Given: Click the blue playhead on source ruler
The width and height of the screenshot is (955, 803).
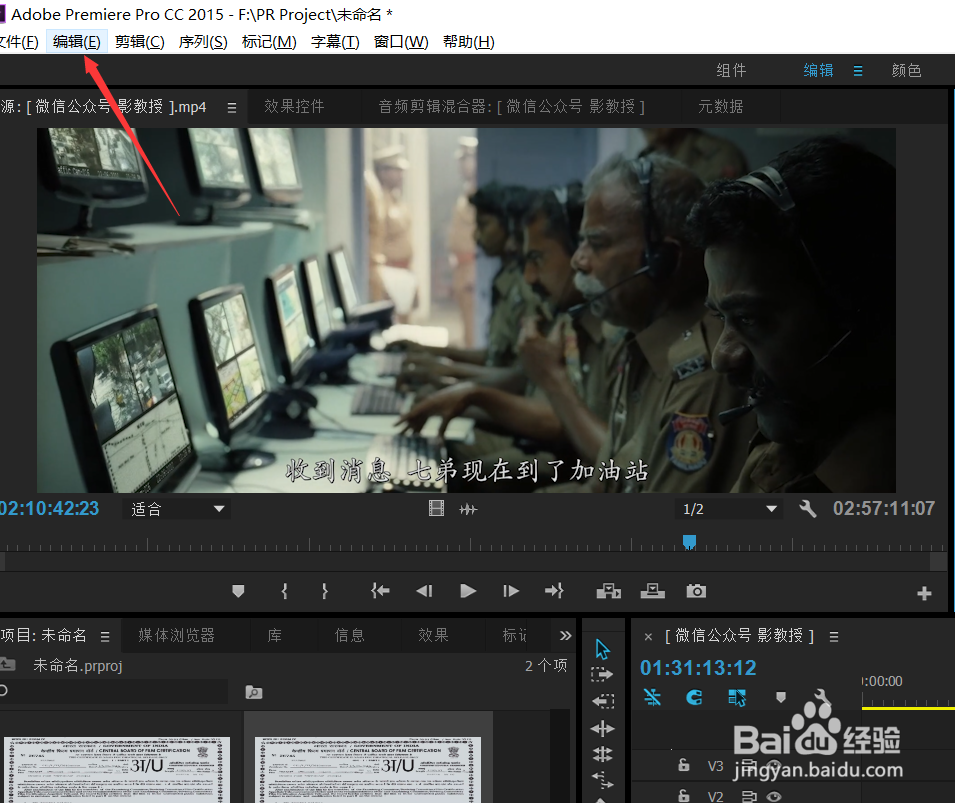Looking at the screenshot, I should click(x=689, y=542).
